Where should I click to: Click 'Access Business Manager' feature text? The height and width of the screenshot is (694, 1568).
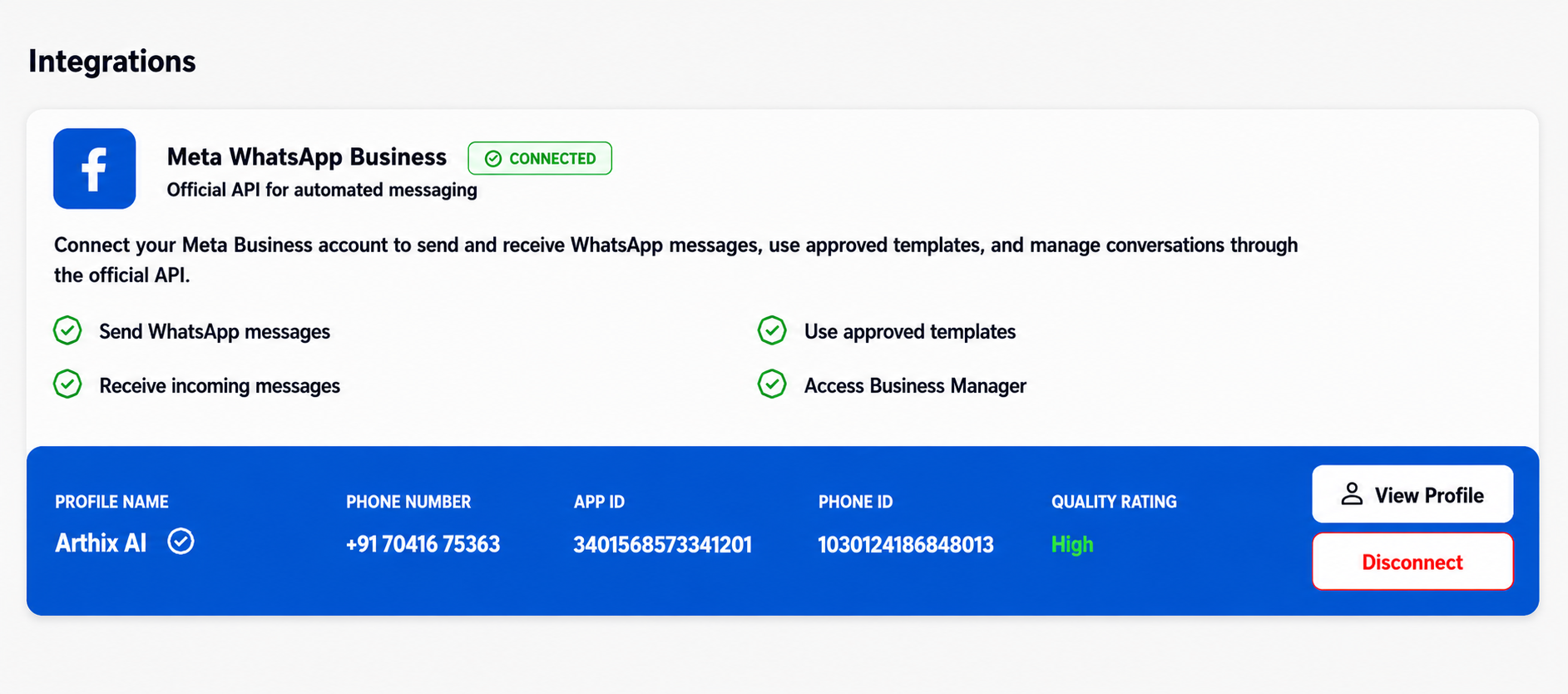click(x=915, y=385)
